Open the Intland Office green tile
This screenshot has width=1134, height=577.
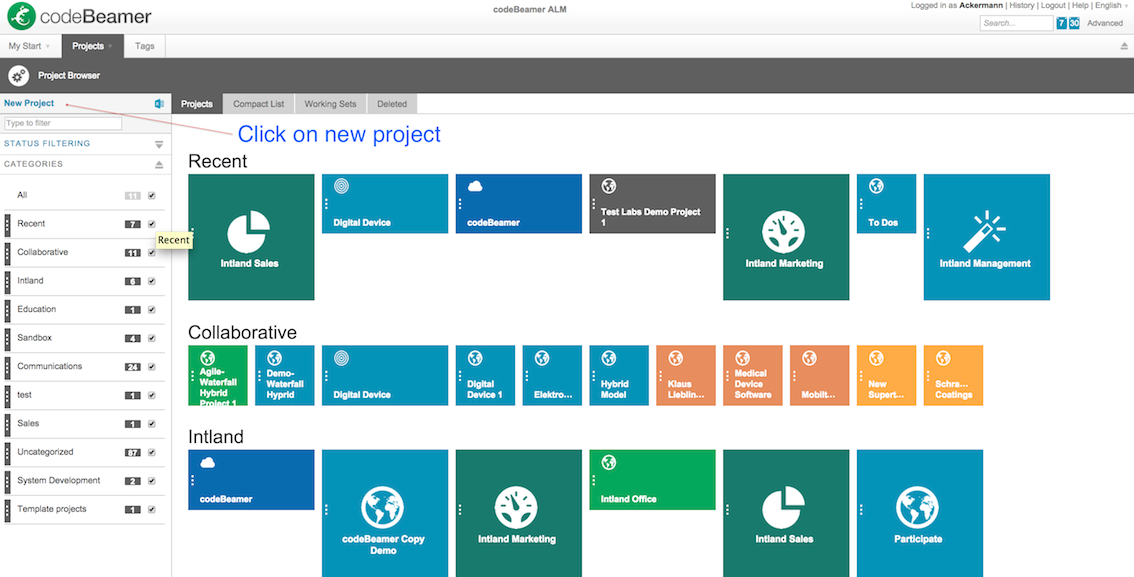tap(652, 480)
